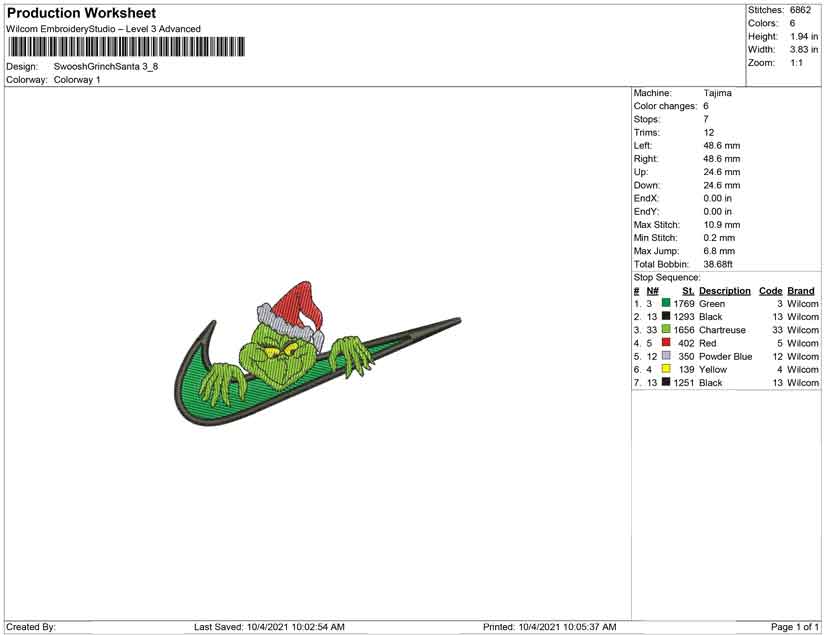Screen dimensions: 825x635
Task: Click the design name 'SwooshGrinchSanta 3_8'
Action: coord(106,66)
